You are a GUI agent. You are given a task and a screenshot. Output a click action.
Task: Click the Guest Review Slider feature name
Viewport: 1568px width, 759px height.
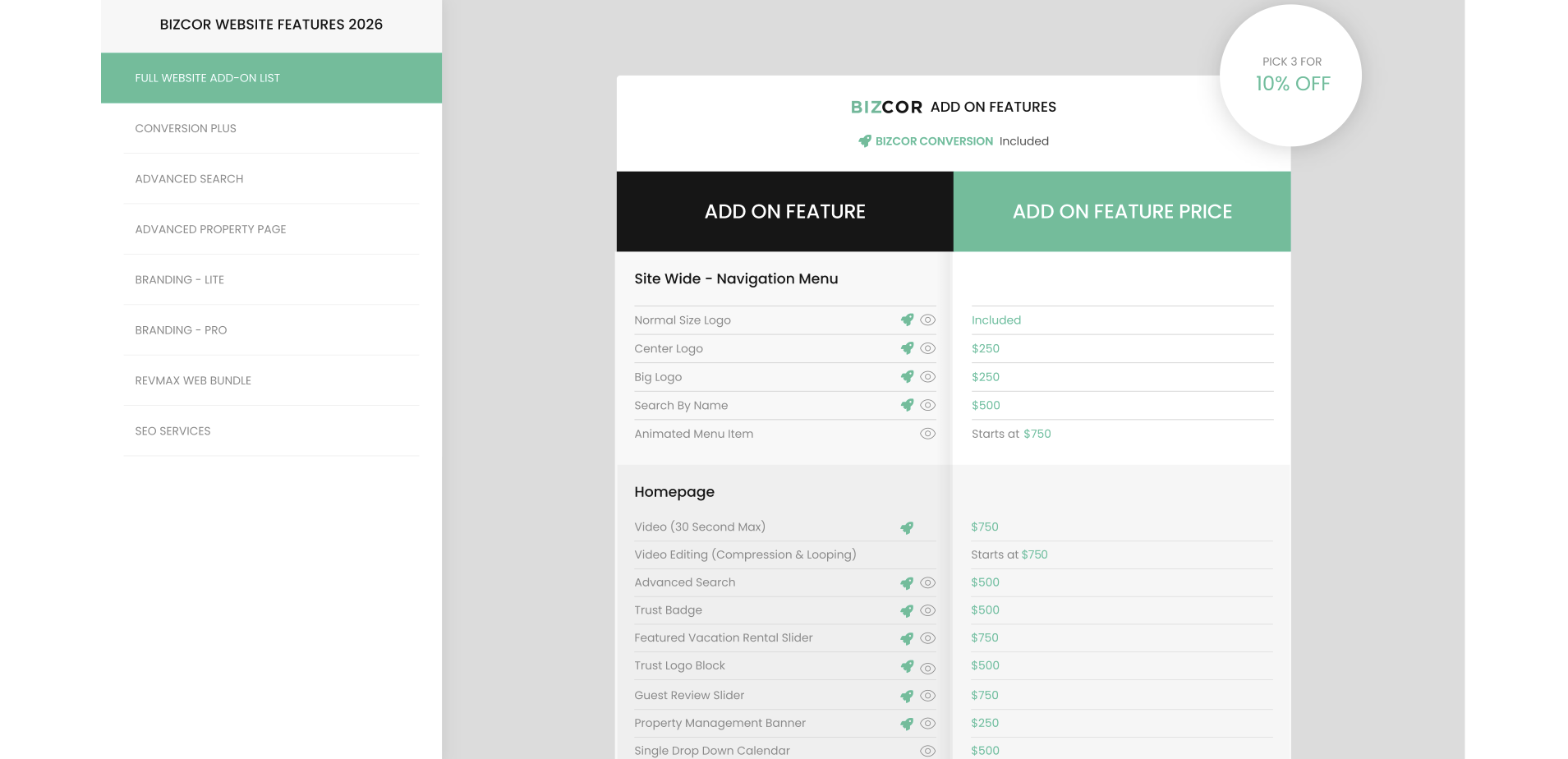[x=689, y=696]
